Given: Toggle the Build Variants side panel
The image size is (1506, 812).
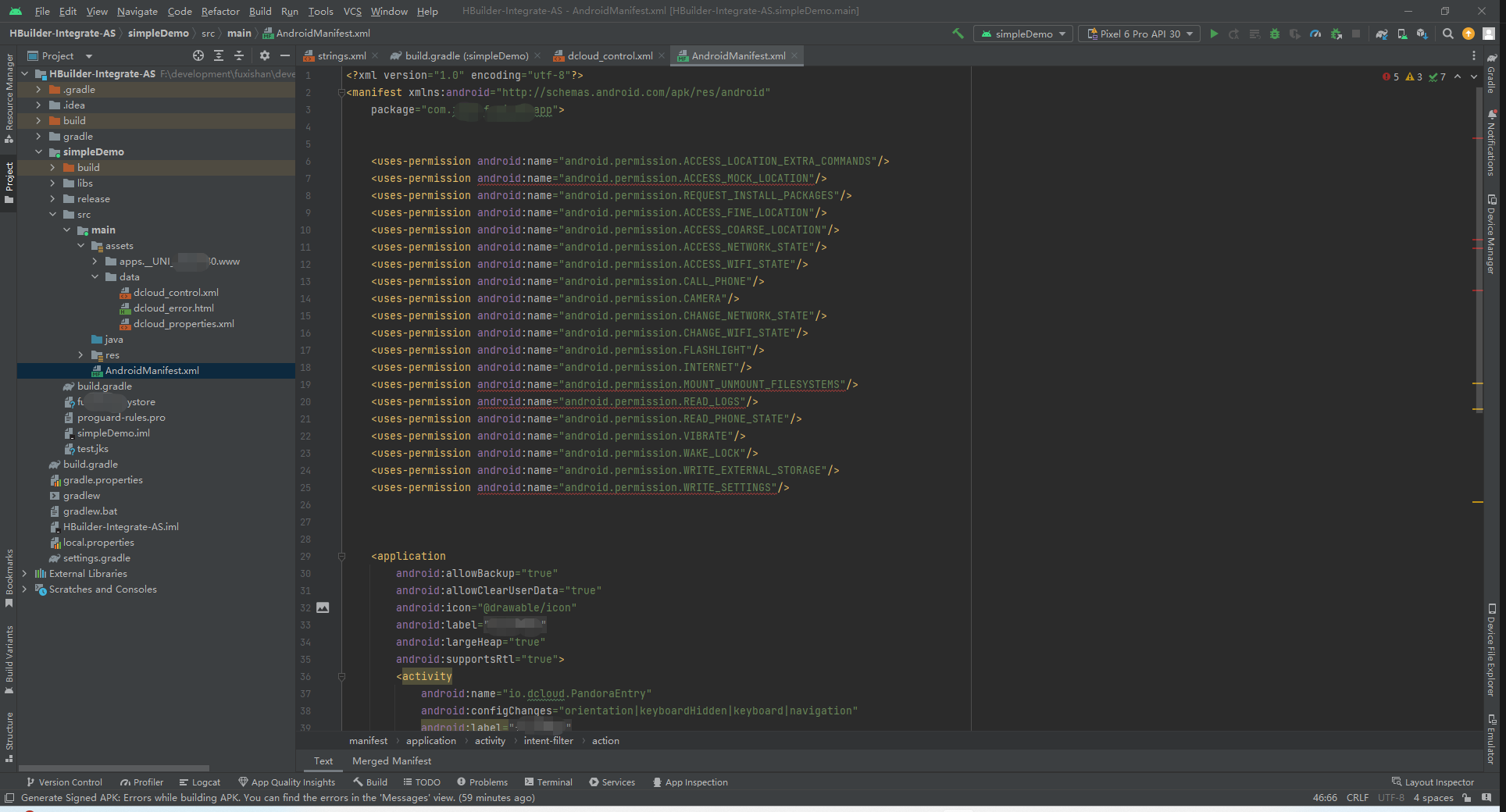Looking at the screenshot, I should (9, 660).
